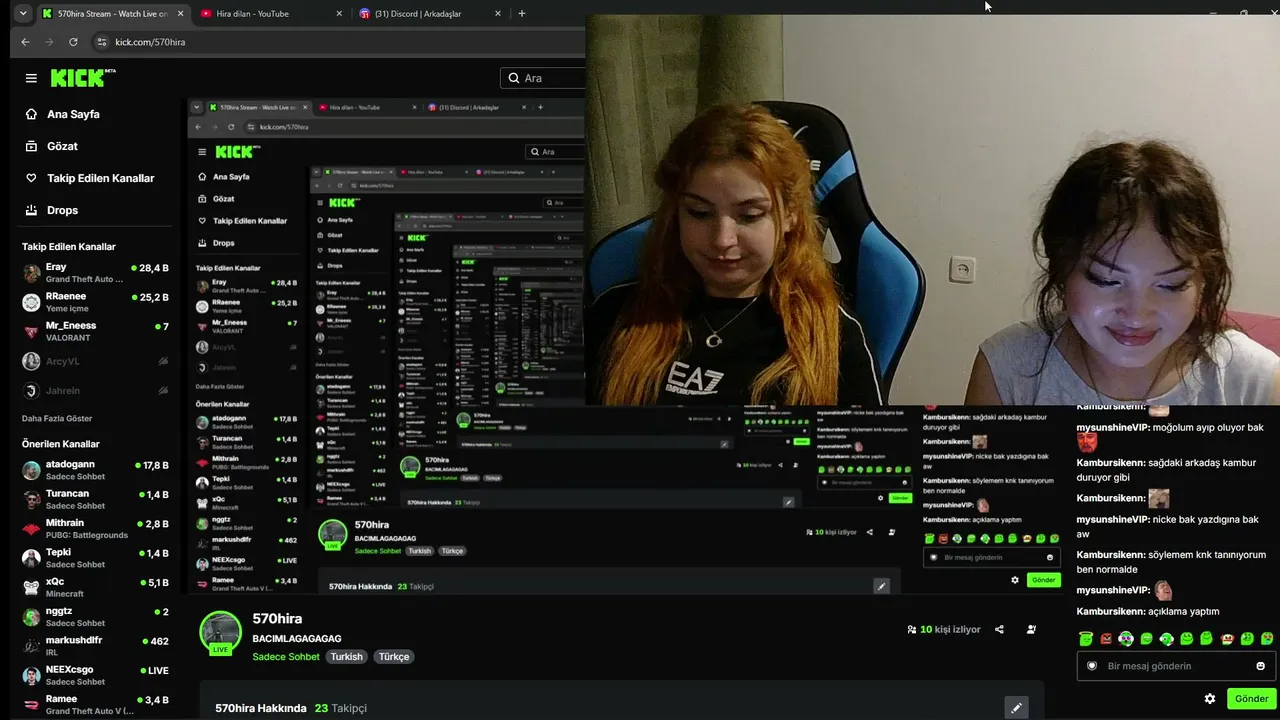This screenshot has width=1280, height=720.
Task: Open Ramee's Grand Theft Auto V channel
Action: (96, 704)
